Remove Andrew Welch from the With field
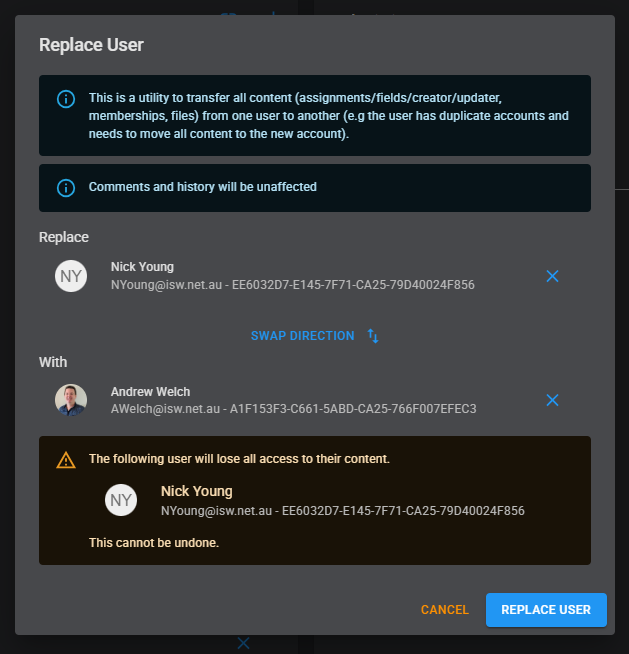This screenshot has width=629, height=654. tap(552, 400)
